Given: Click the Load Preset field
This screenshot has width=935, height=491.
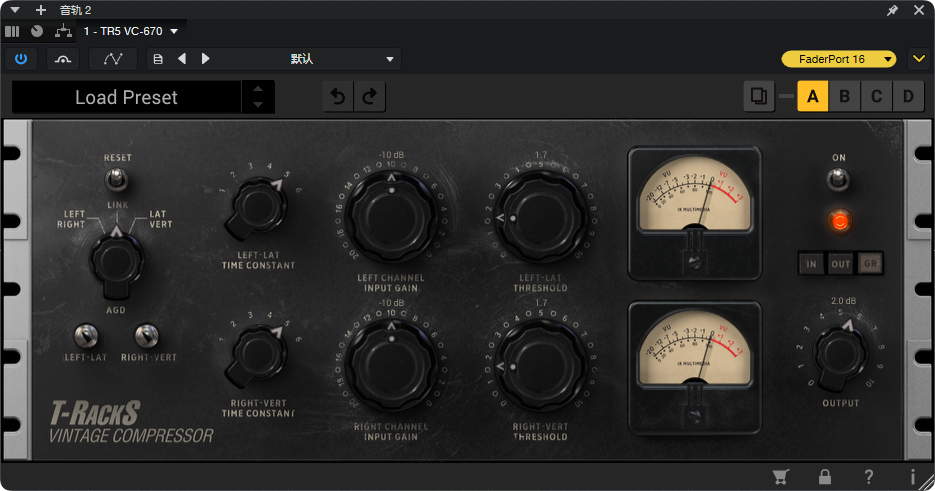Looking at the screenshot, I should [x=126, y=97].
